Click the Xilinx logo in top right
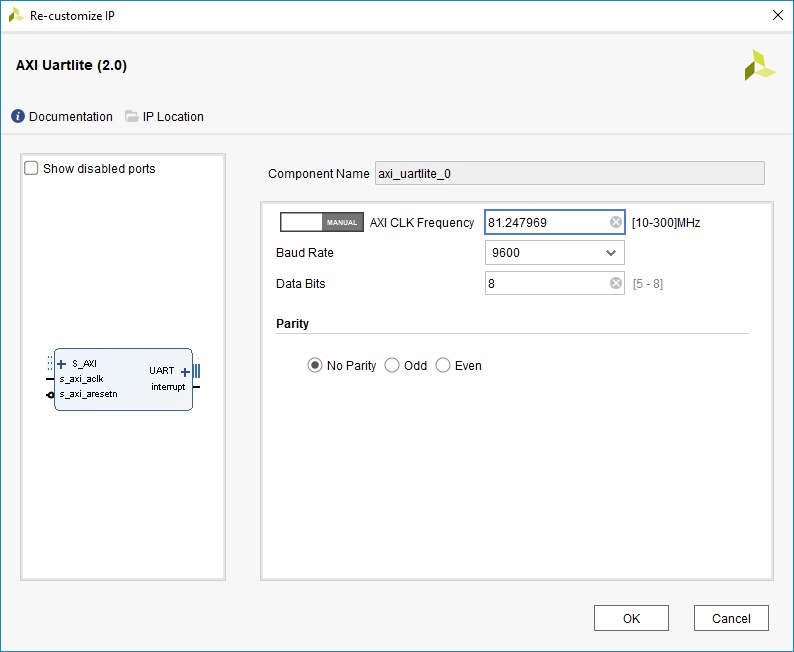794x652 pixels. point(759,66)
